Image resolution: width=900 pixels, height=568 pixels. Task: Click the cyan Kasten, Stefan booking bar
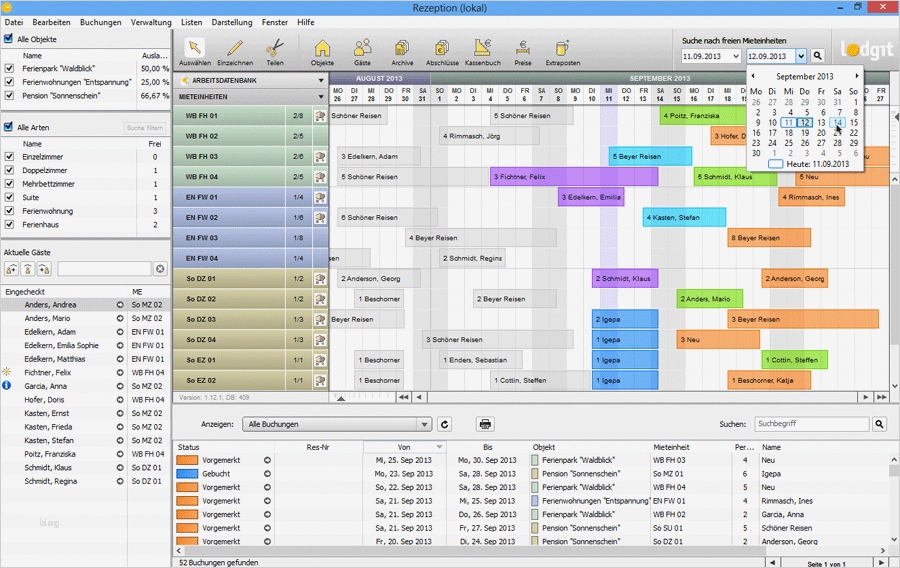pyautogui.click(x=684, y=217)
